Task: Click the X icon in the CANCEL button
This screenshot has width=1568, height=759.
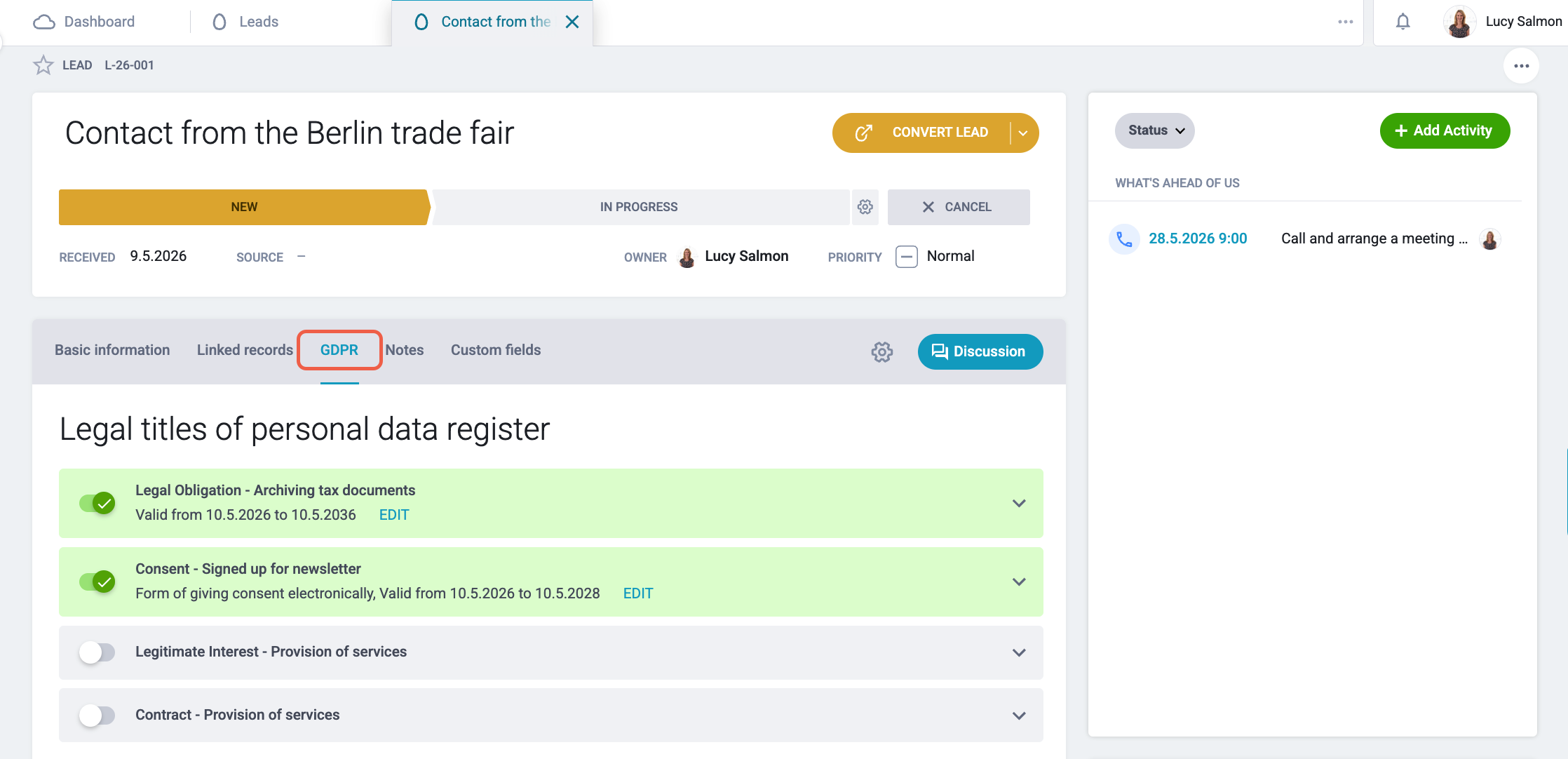Action: [x=928, y=207]
